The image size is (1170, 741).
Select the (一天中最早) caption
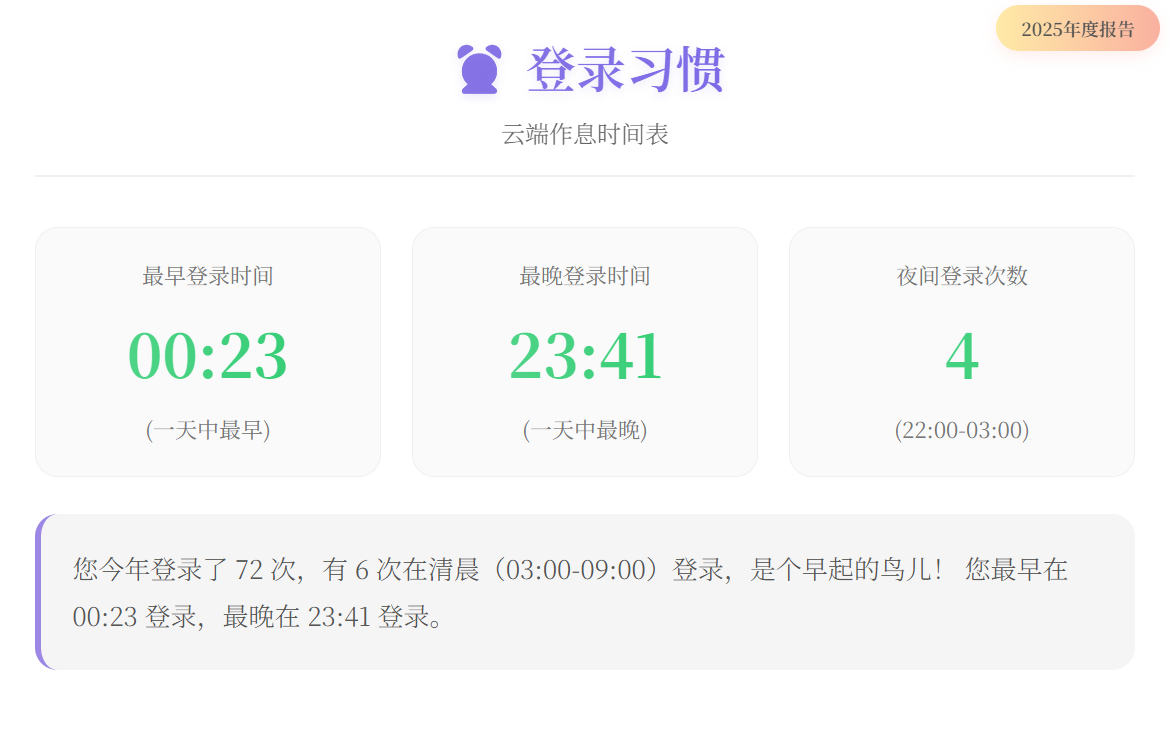click(x=208, y=430)
